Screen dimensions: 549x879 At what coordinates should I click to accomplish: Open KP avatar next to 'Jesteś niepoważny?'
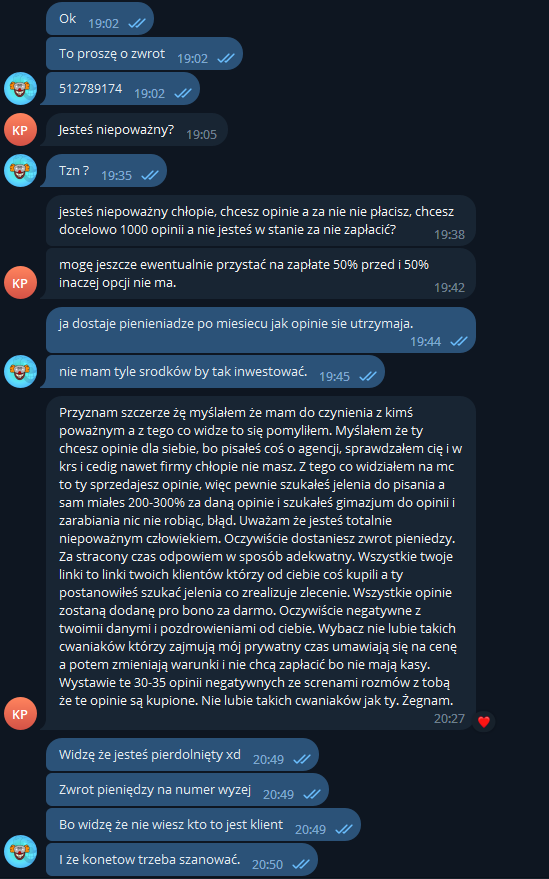click(x=20, y=129)
